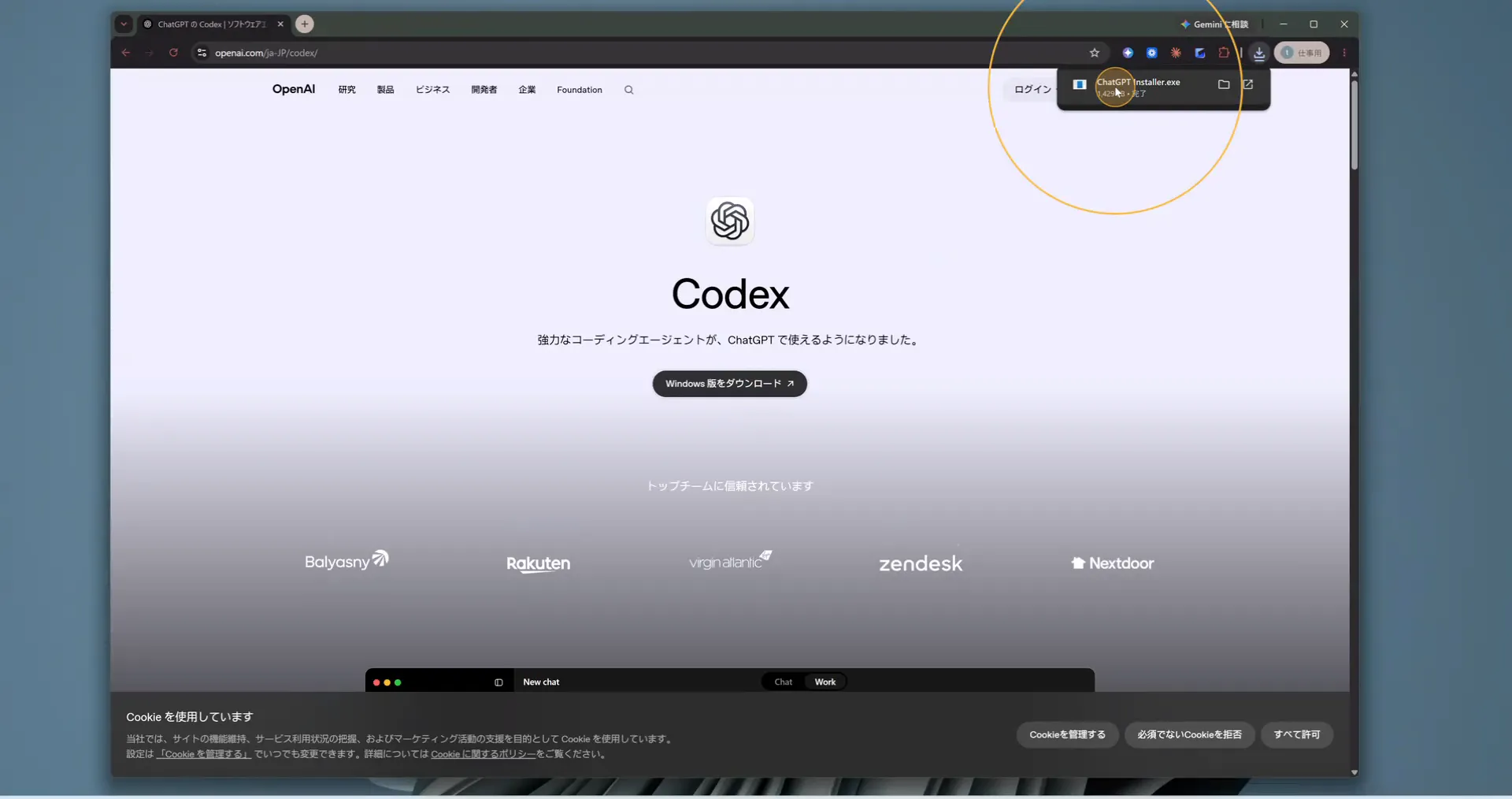Open a new browser tab
This screenshot has height=799, width=1512.
(305, 24)
